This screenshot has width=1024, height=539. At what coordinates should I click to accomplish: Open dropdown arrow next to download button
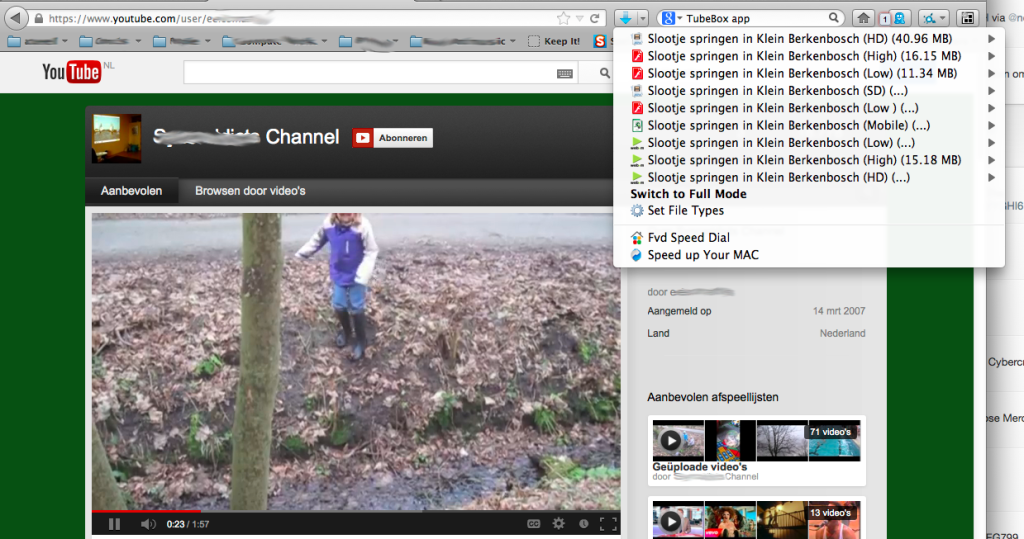(642, 18)
